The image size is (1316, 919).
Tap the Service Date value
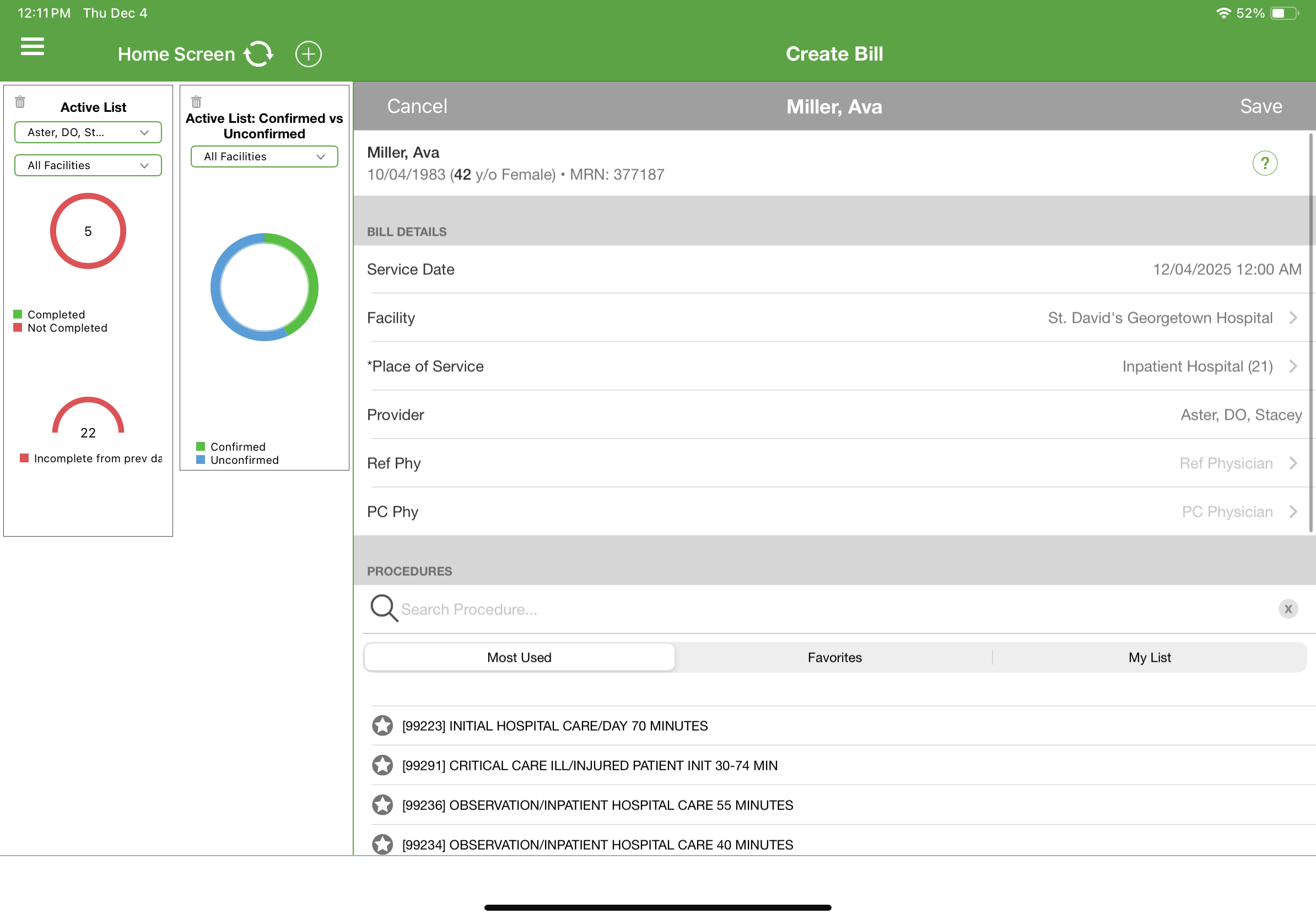point(1227,269)
